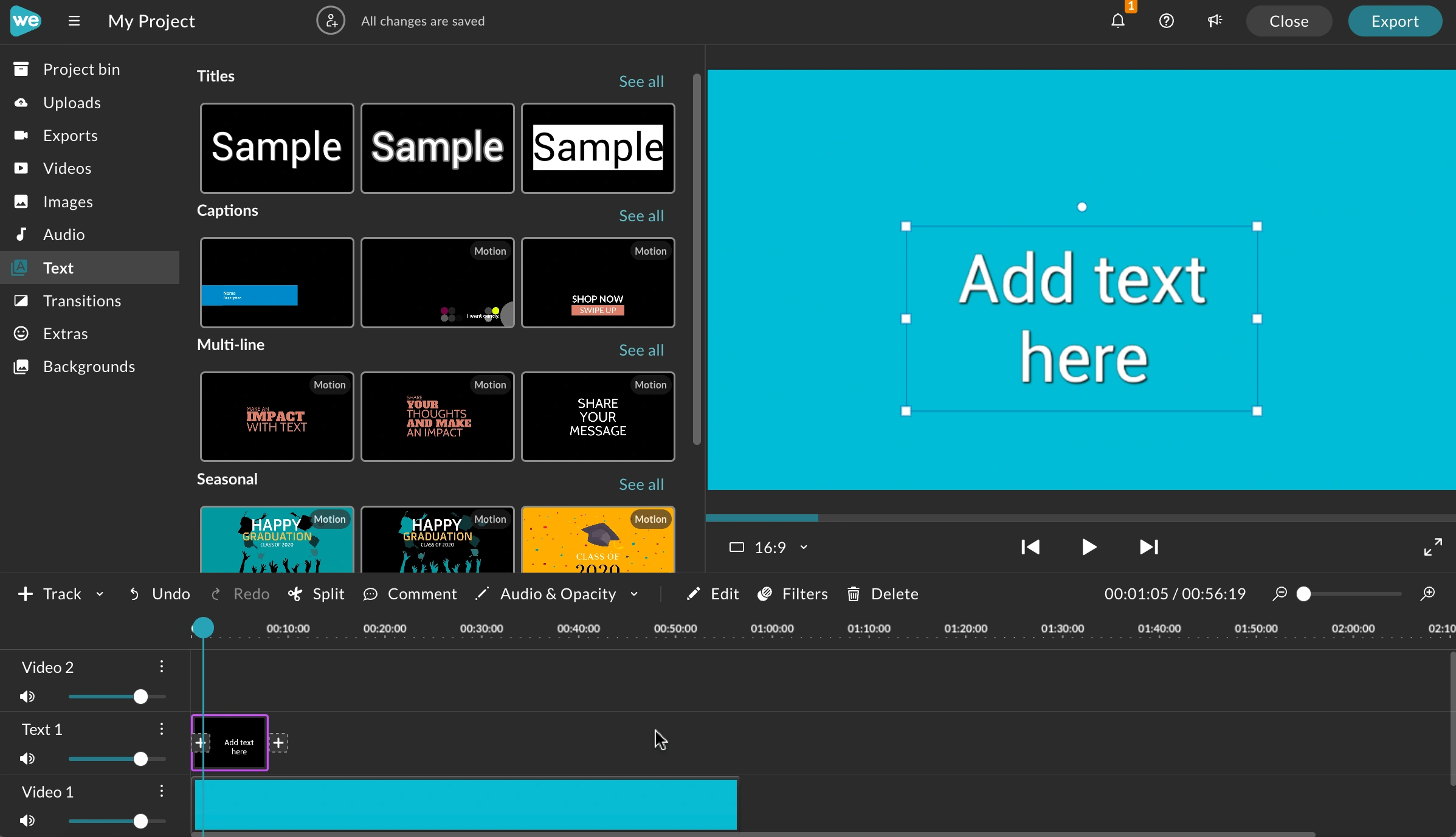Open Video 2 track options menu
Viewport: 1456px width, 837px height.
[x=162, y=667]
